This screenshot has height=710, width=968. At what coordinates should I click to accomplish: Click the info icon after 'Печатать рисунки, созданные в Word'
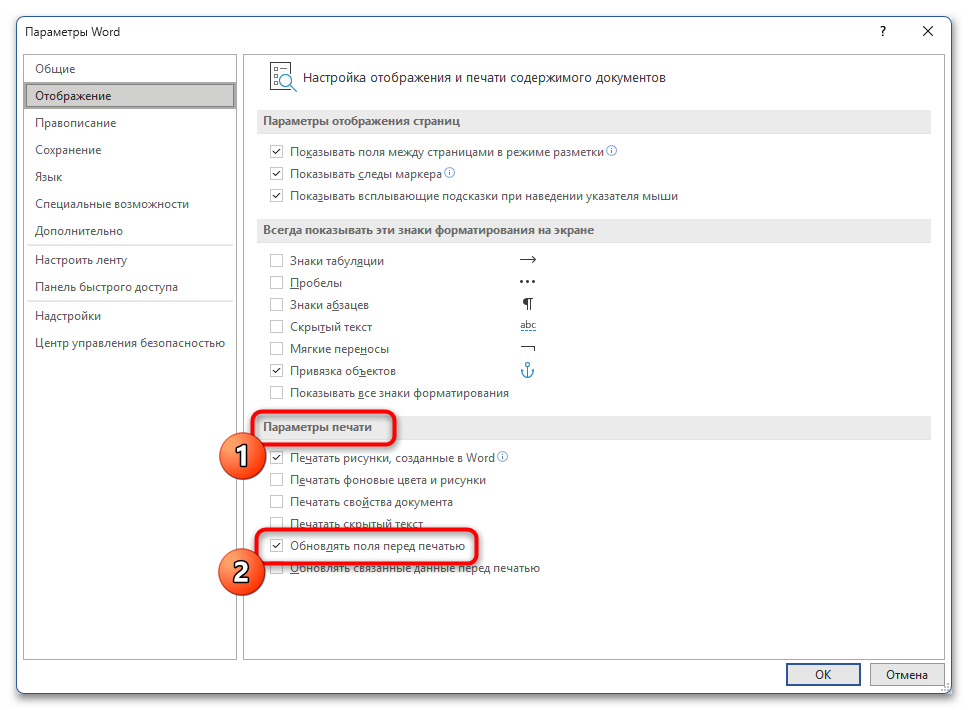point(503,457)
